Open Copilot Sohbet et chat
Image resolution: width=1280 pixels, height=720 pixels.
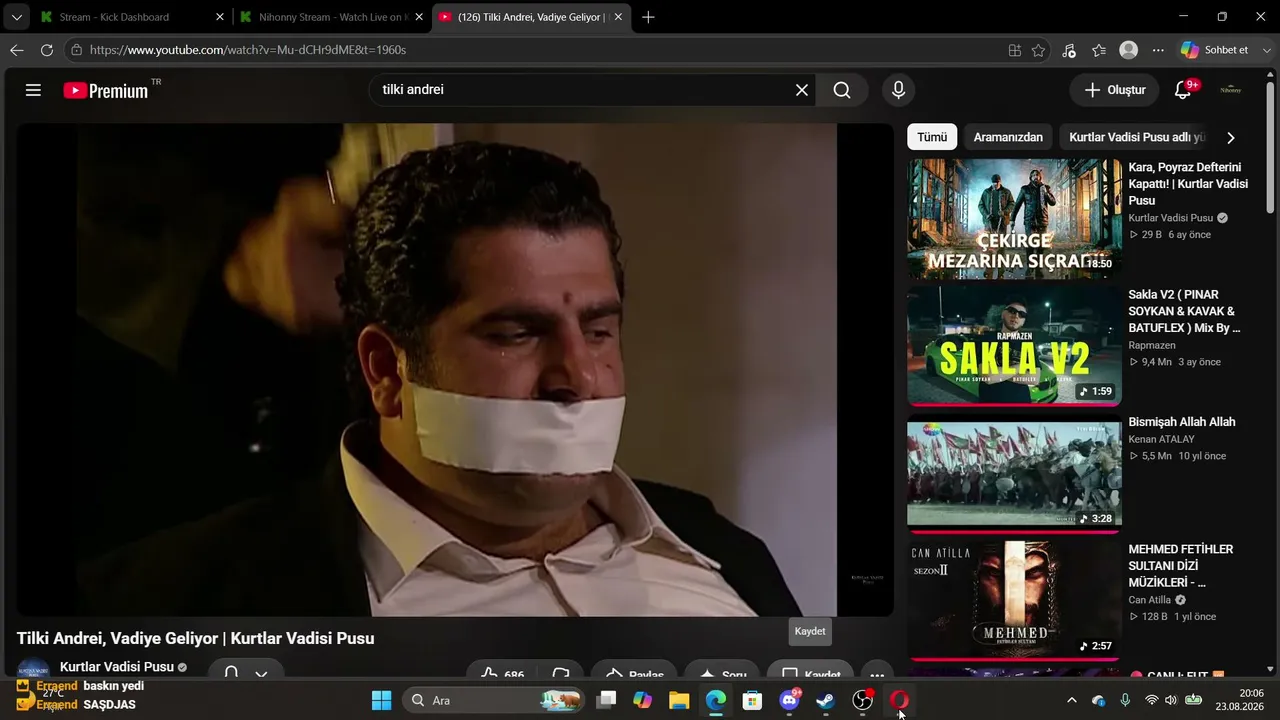click(1215, 50)
